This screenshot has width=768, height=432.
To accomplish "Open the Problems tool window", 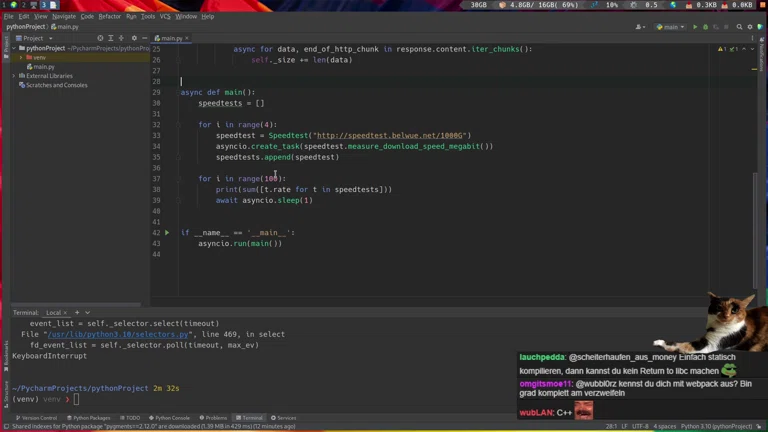I will pyautogui.click(x=213, y=418).
